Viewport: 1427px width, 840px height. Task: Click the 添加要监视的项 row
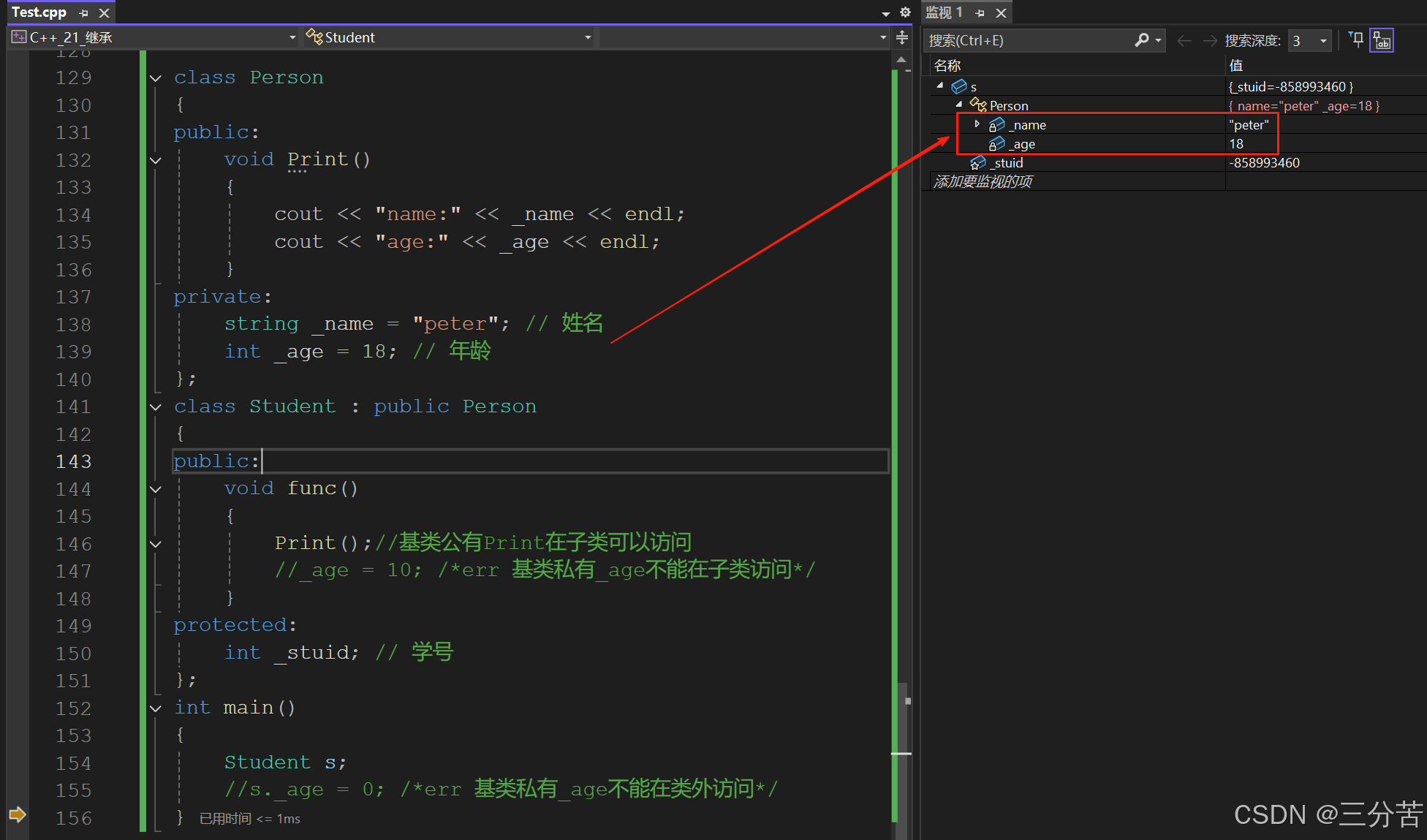point(983,181)
